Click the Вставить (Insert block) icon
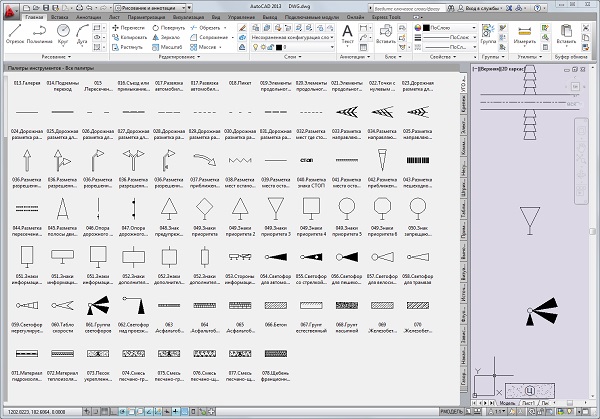Image resolution: width=600 pixels, height=419 pixels. (387, 33)
